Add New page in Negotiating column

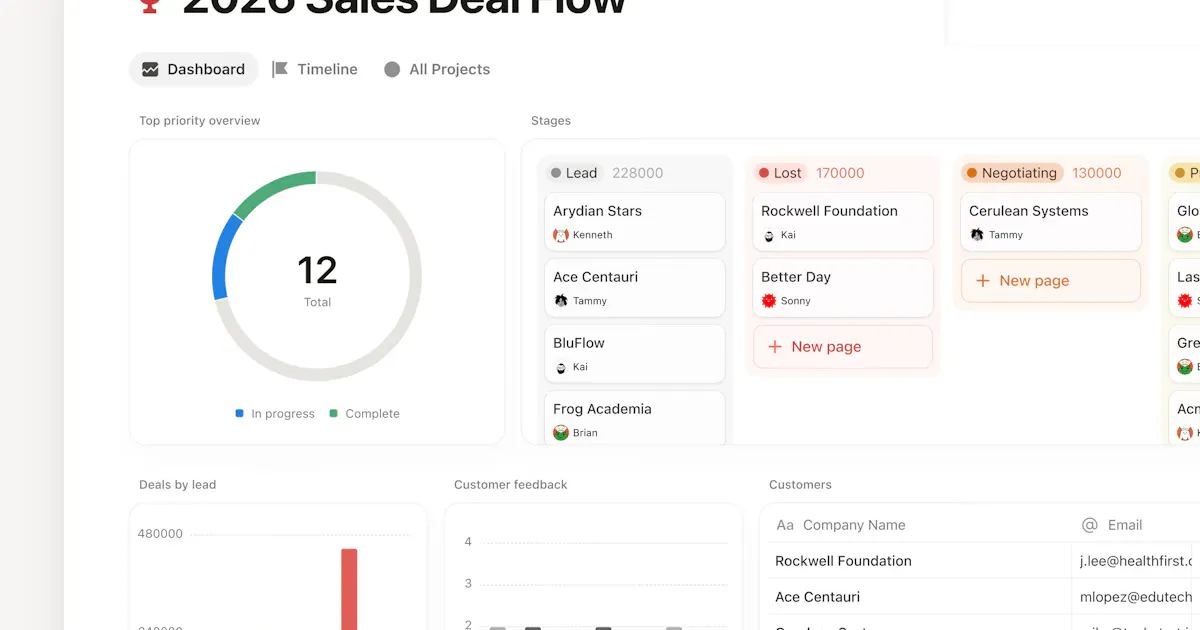(1051, 281)
